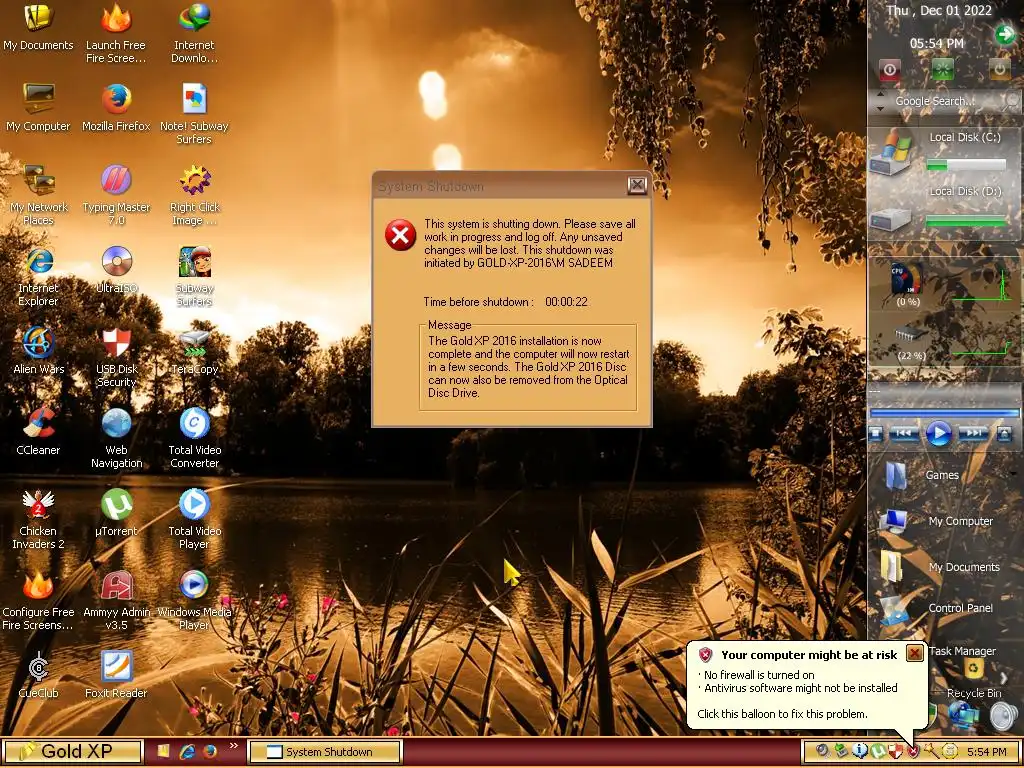This screenshot has width=1024, height=768.
Task: Open Control Panel from the sidebar
Action: click(936, 608)
